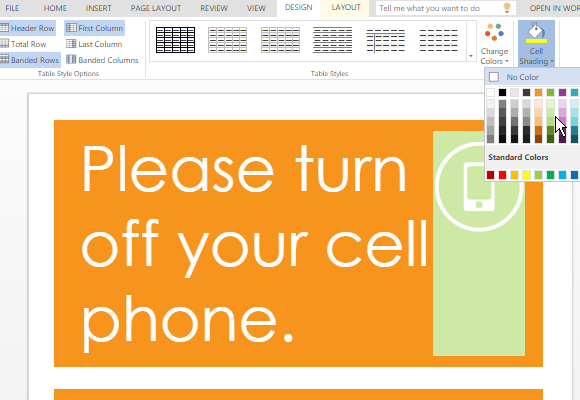Toggle the Last Column option
This screenshot has height=400, width=580.
tap(94, 44)
